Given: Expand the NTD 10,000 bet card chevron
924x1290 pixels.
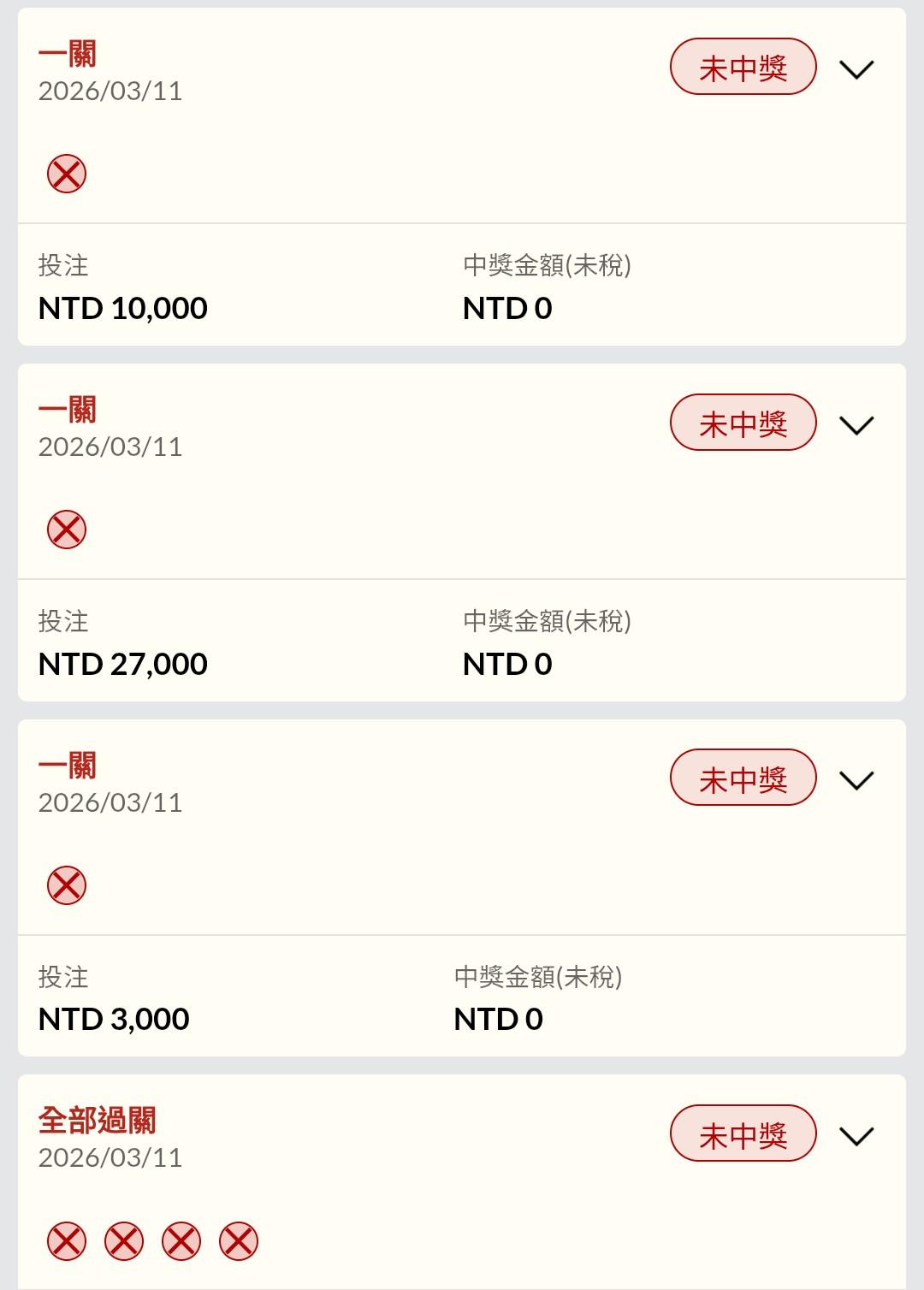Looking at the screenshot, I should pyautogui.click(x=856, y=69).
